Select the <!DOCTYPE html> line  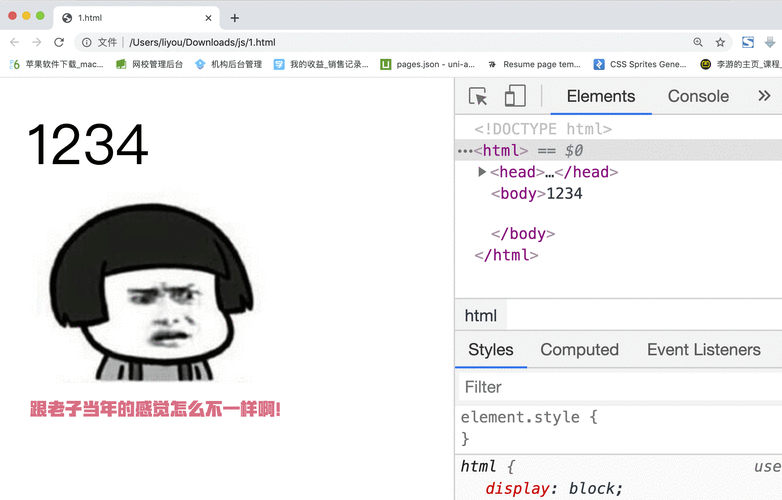click(x=543, y=129)
